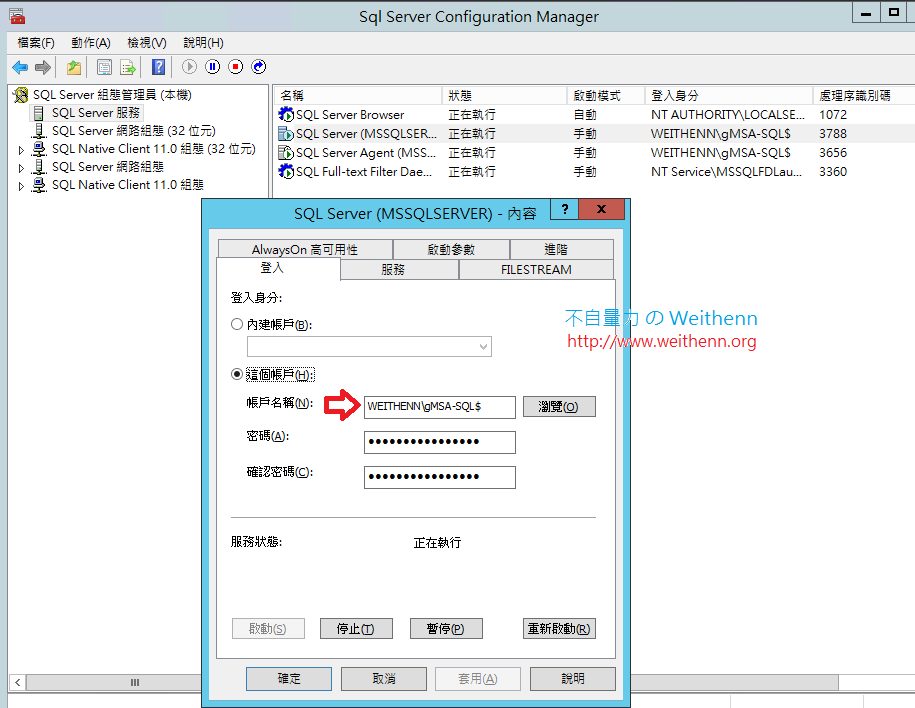This screenshot has height=708, width=915.
Task: Select the 內建帳戶 radio button
Action: point(237,323)
